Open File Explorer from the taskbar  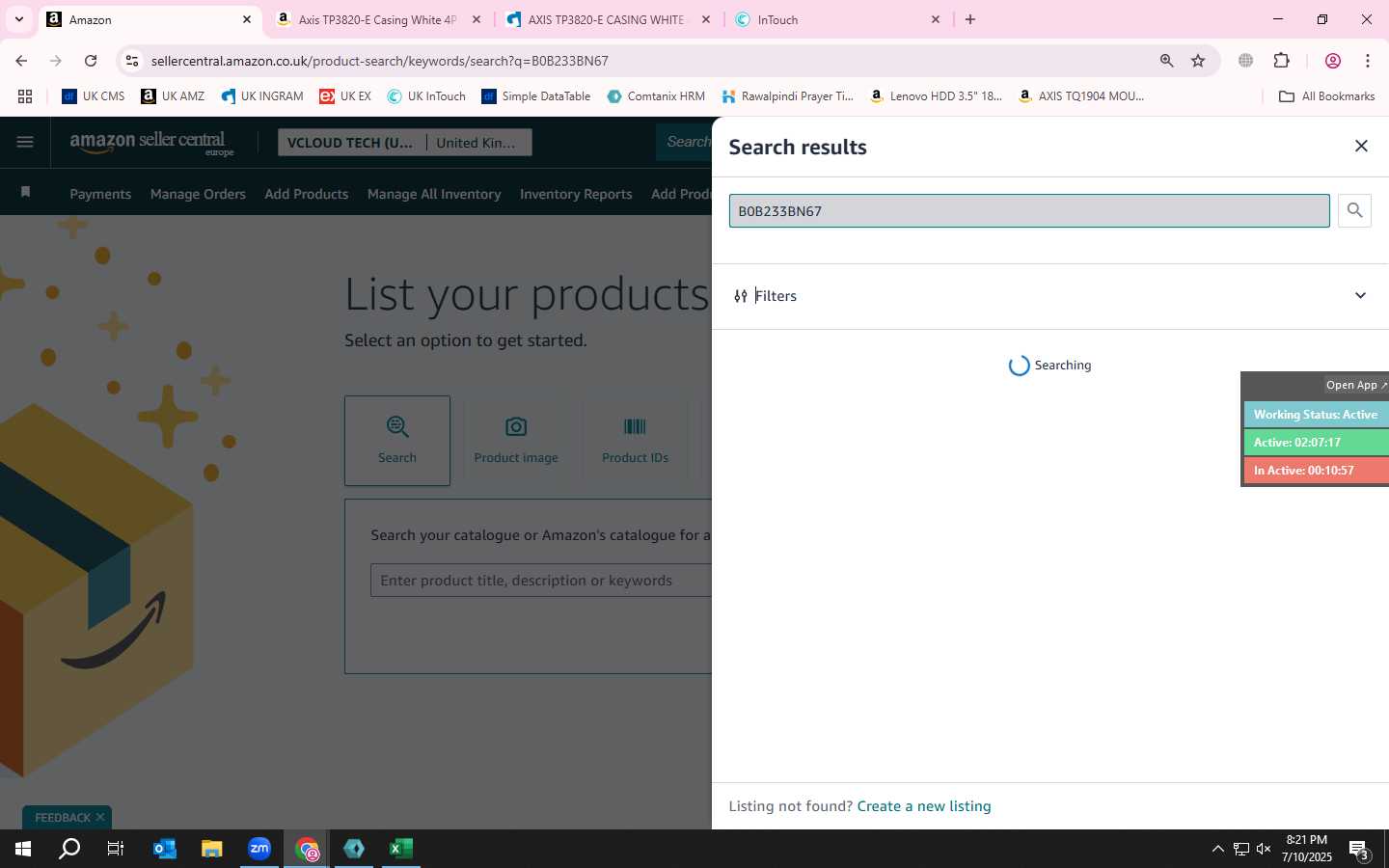pos(211,849)
